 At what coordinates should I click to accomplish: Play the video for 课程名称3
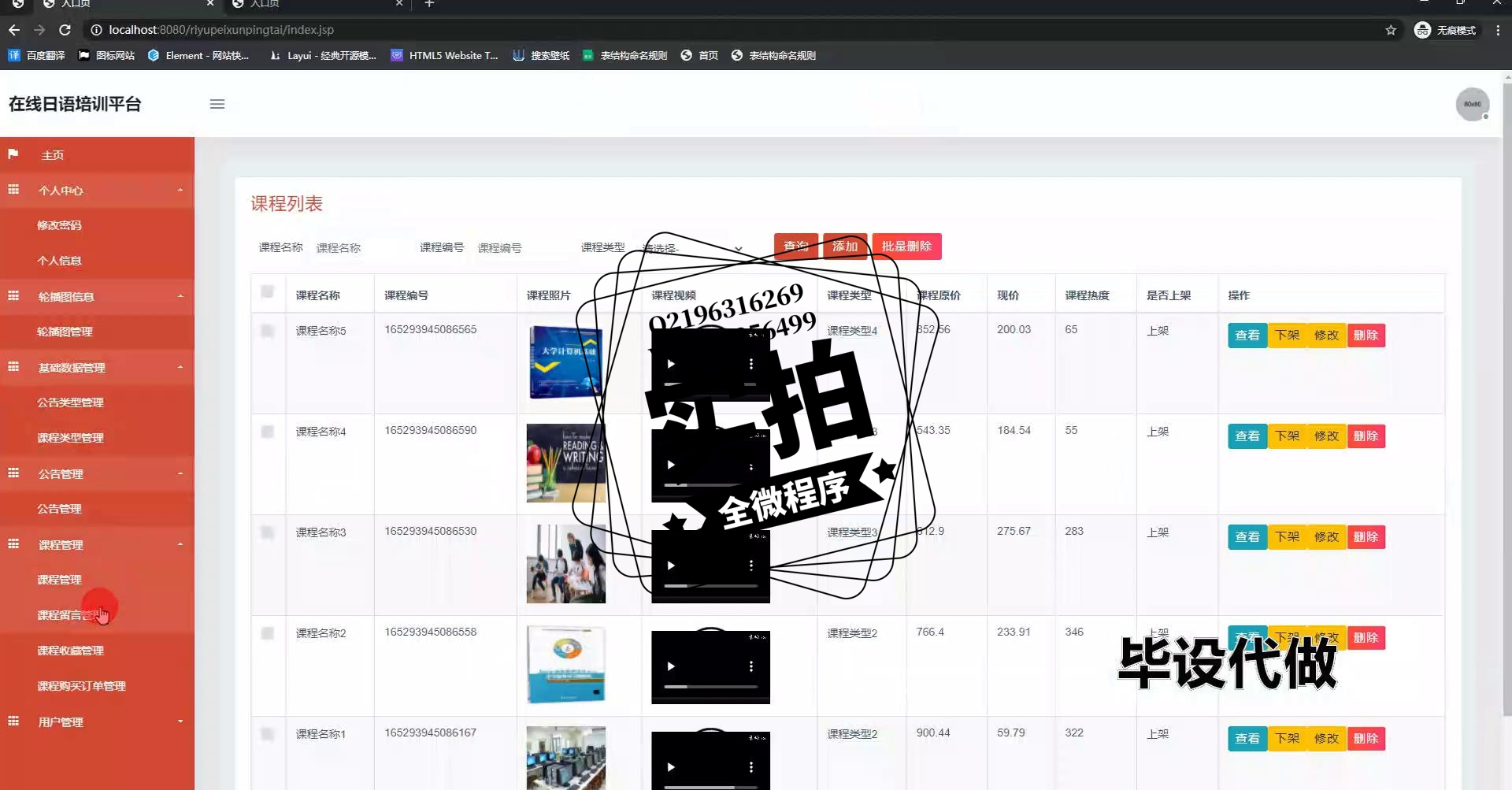click(x=671, y=566)
